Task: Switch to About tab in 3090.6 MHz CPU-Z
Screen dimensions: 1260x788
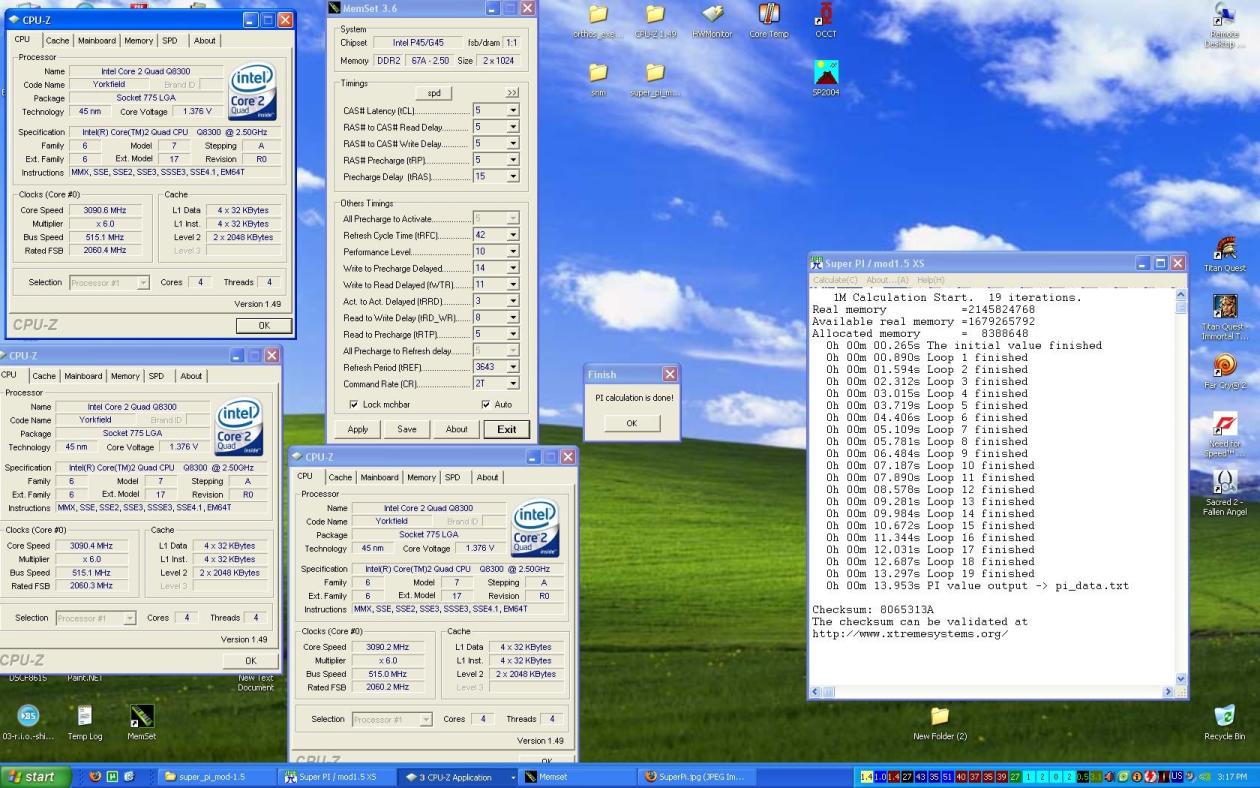Action: click(204, 41)
